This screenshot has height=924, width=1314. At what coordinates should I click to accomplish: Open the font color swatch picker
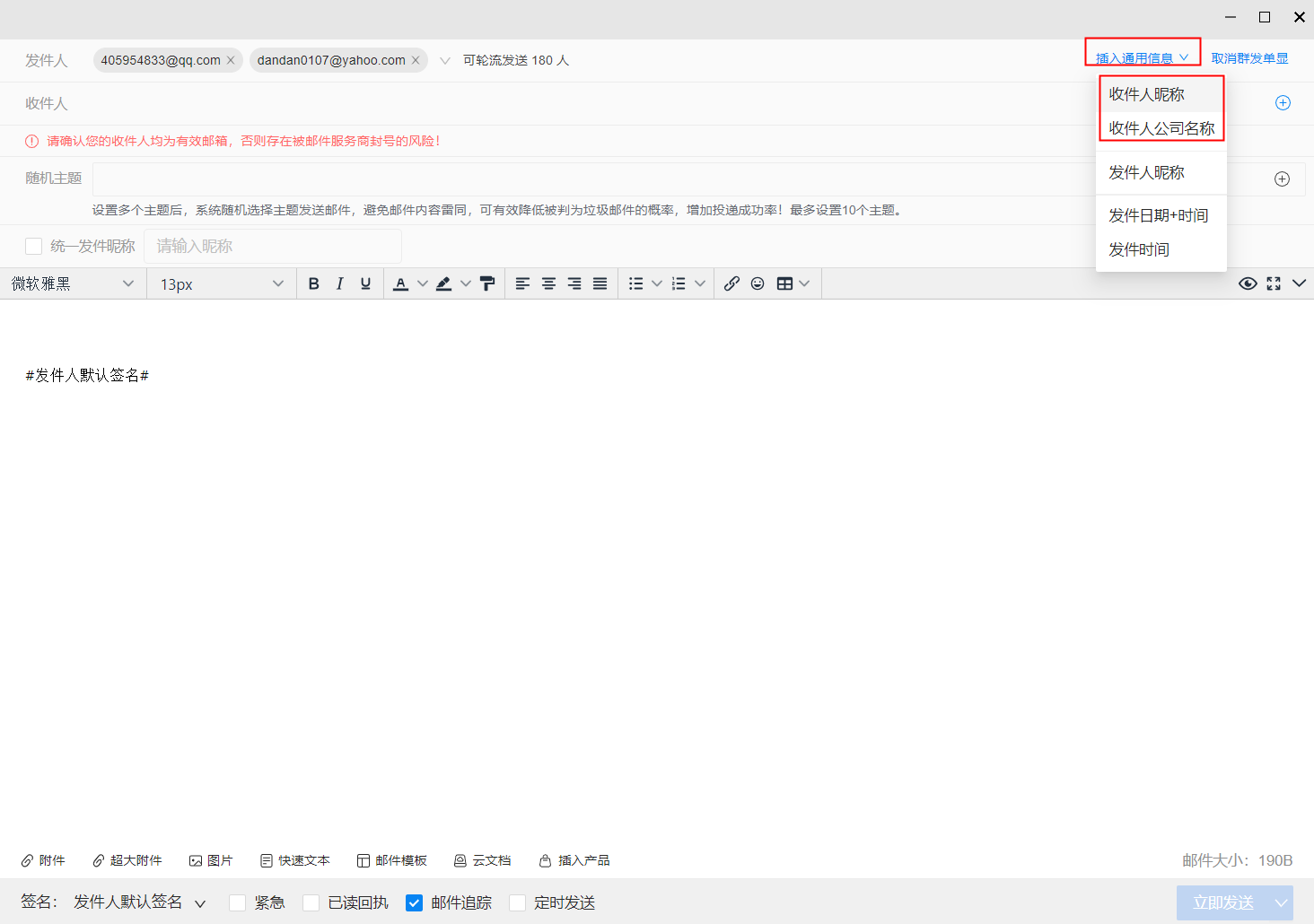point(422,283)
